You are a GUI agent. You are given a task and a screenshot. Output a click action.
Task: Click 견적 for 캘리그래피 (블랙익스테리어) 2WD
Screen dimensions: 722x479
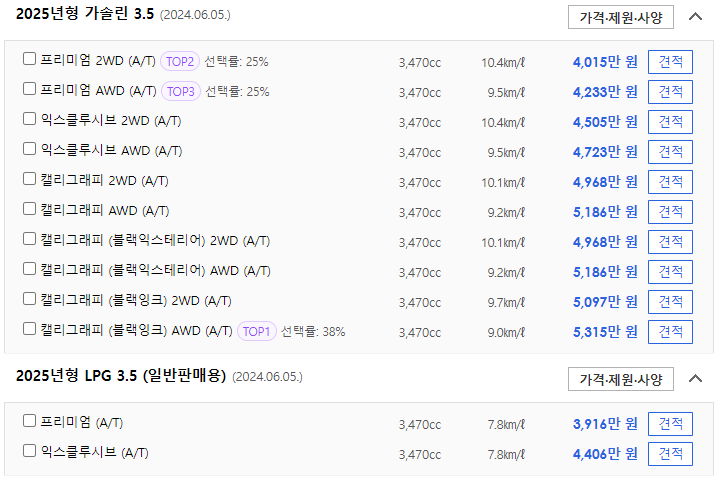(670, 242)
